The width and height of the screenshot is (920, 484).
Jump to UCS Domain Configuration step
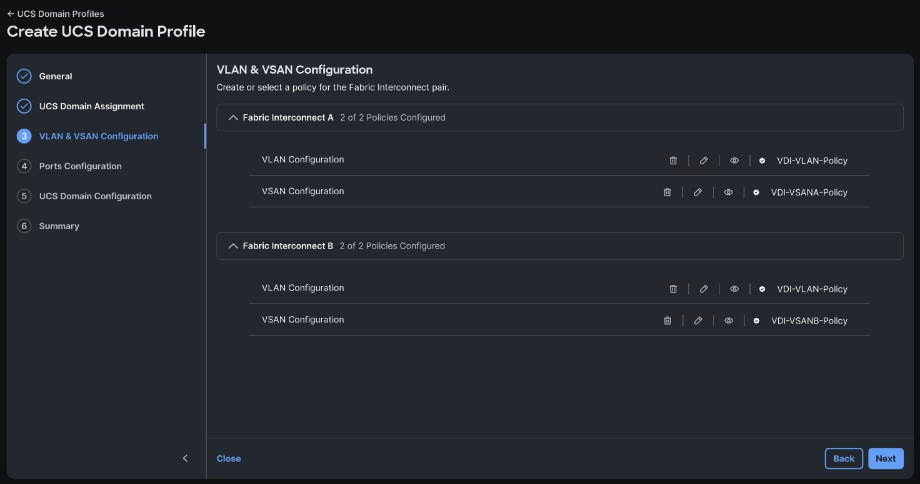coord(95,196)
